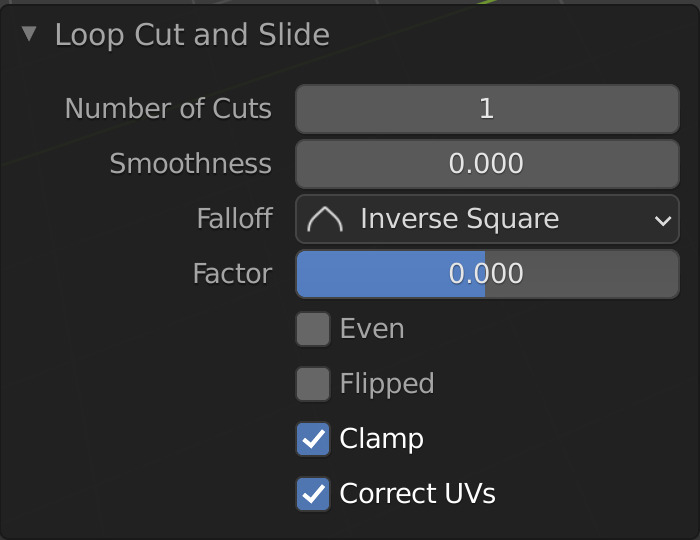Disable the Clamp checkbox

pyautogui.click(x=313, y=439)
